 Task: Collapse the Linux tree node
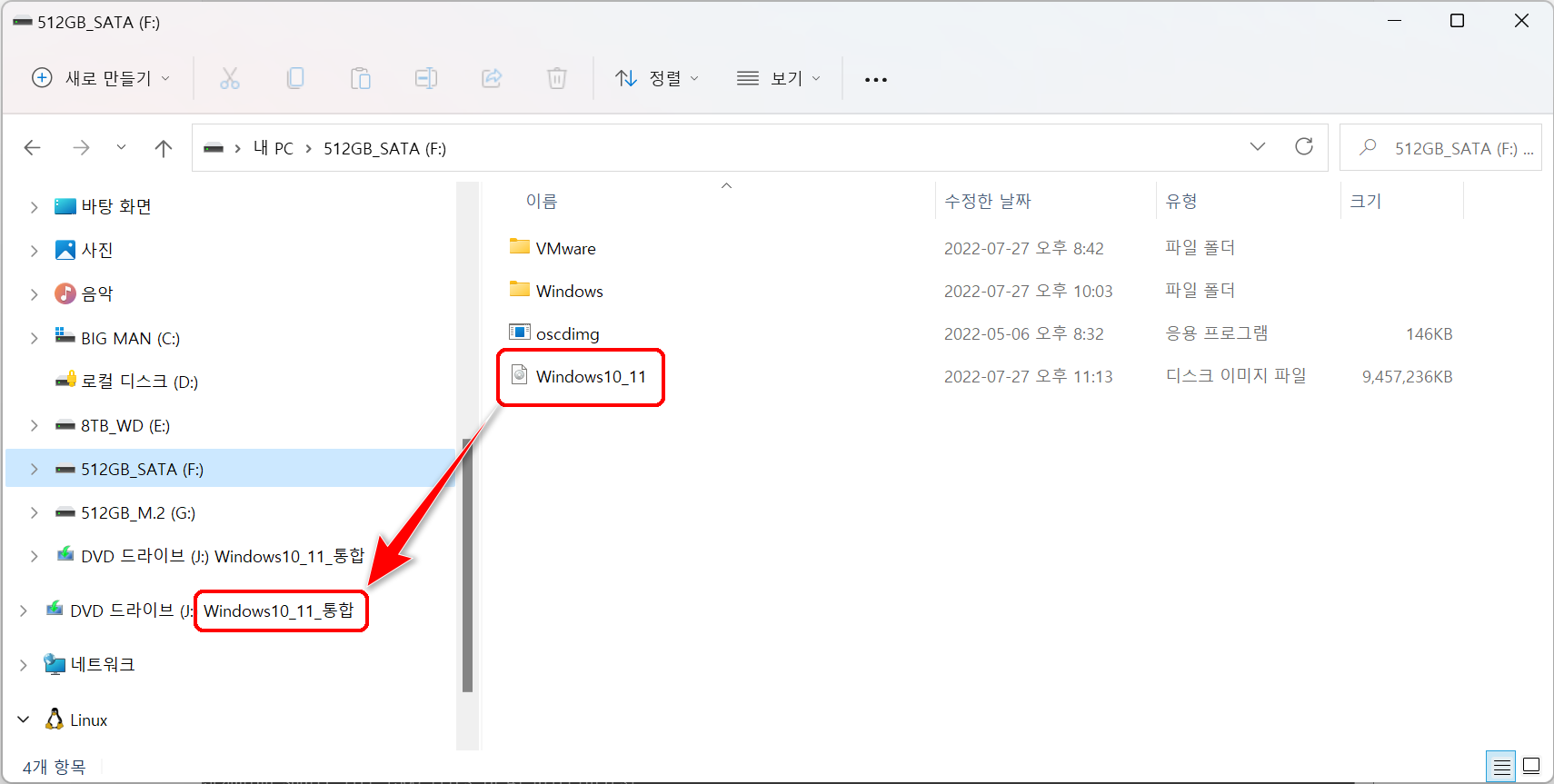click(x=23, y=719)
